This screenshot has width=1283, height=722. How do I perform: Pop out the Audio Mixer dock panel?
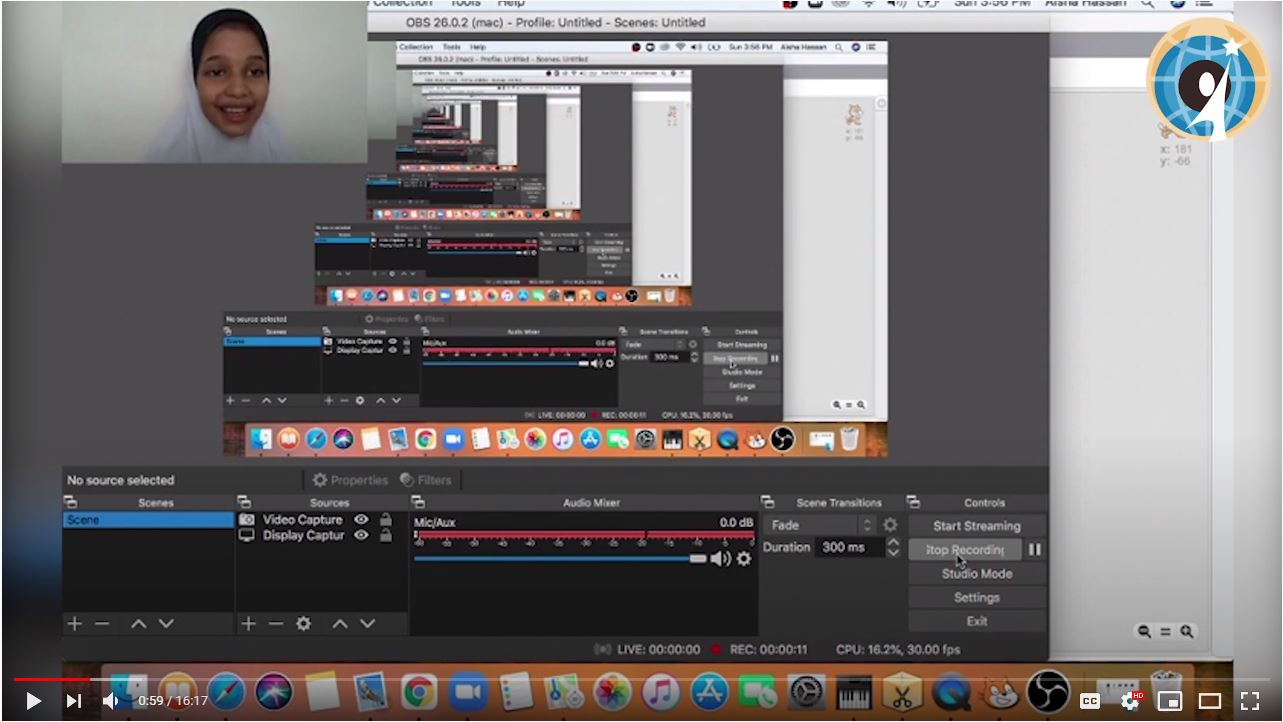tap(418, 502)
